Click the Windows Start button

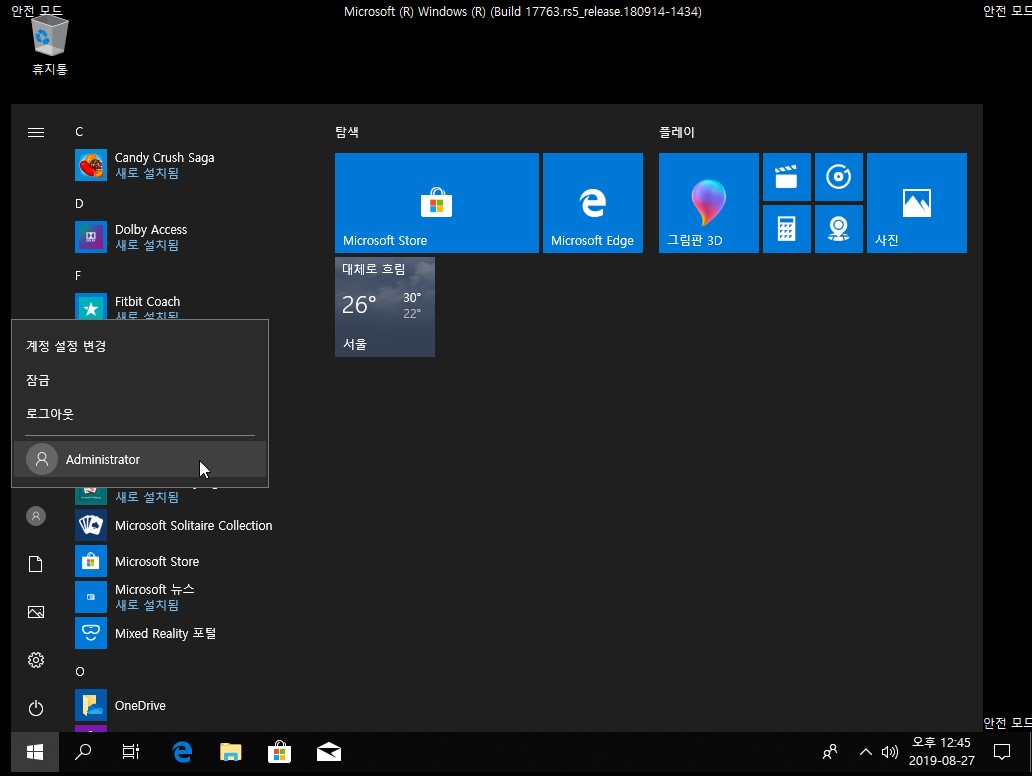point(35,752)
